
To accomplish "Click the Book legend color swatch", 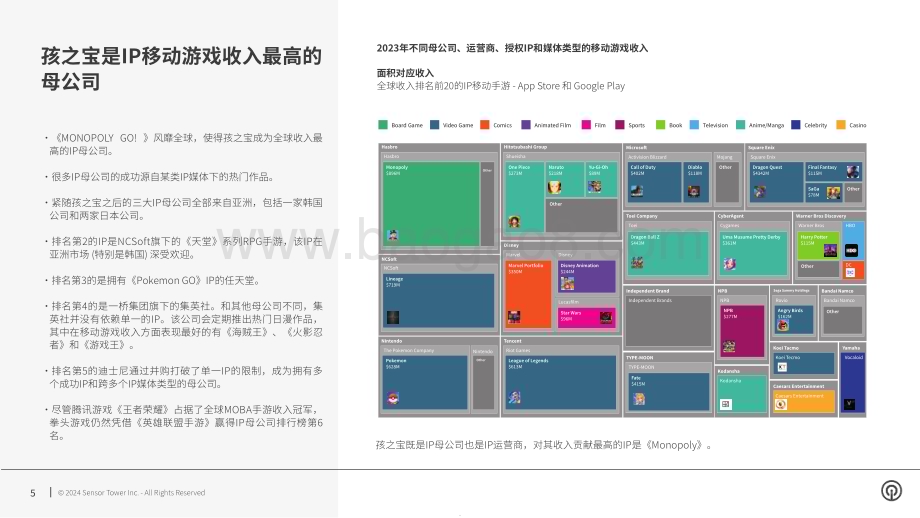I will (x=661, y=124).
